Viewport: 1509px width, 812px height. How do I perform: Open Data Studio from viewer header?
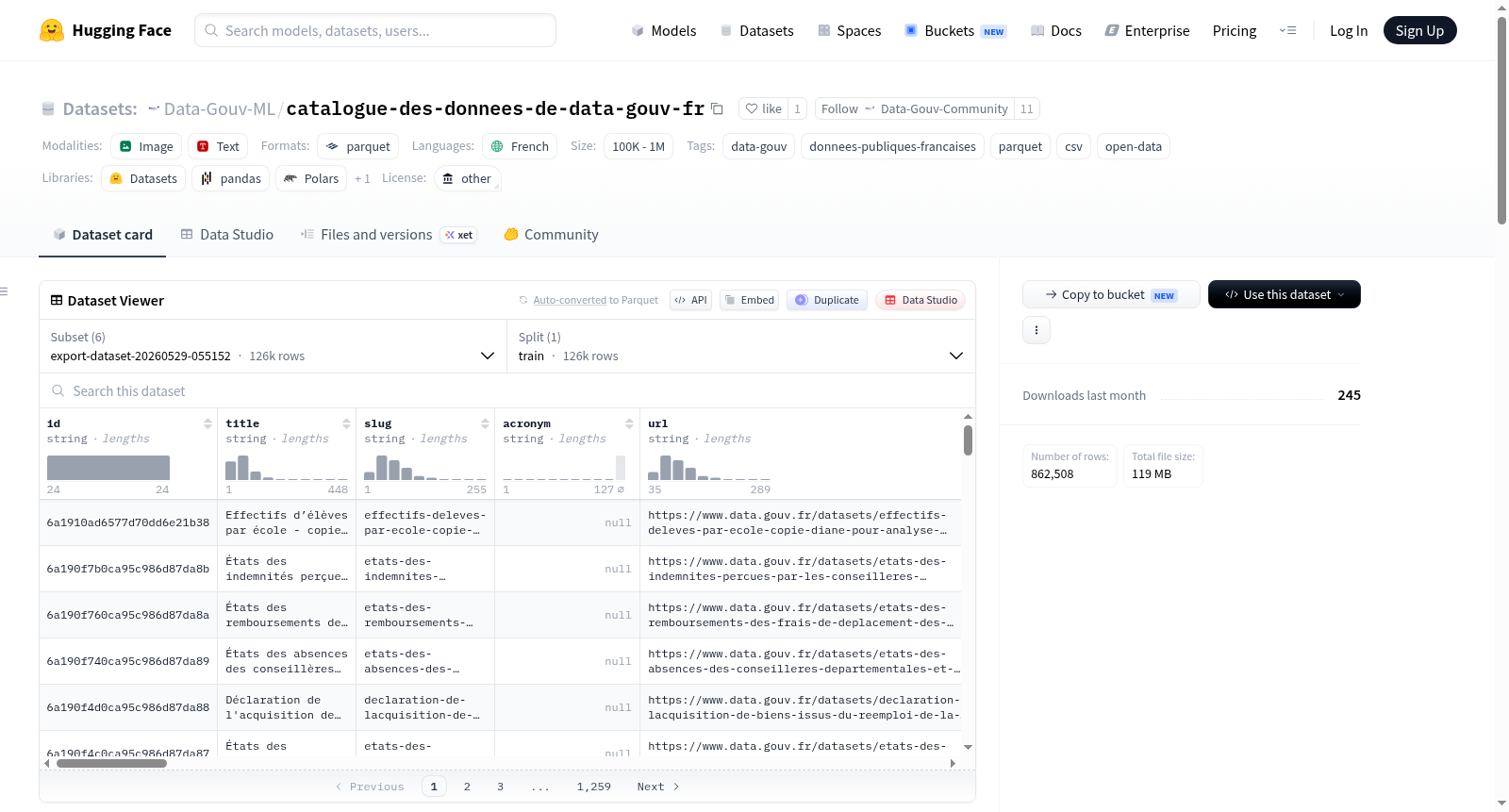(920, 300)
